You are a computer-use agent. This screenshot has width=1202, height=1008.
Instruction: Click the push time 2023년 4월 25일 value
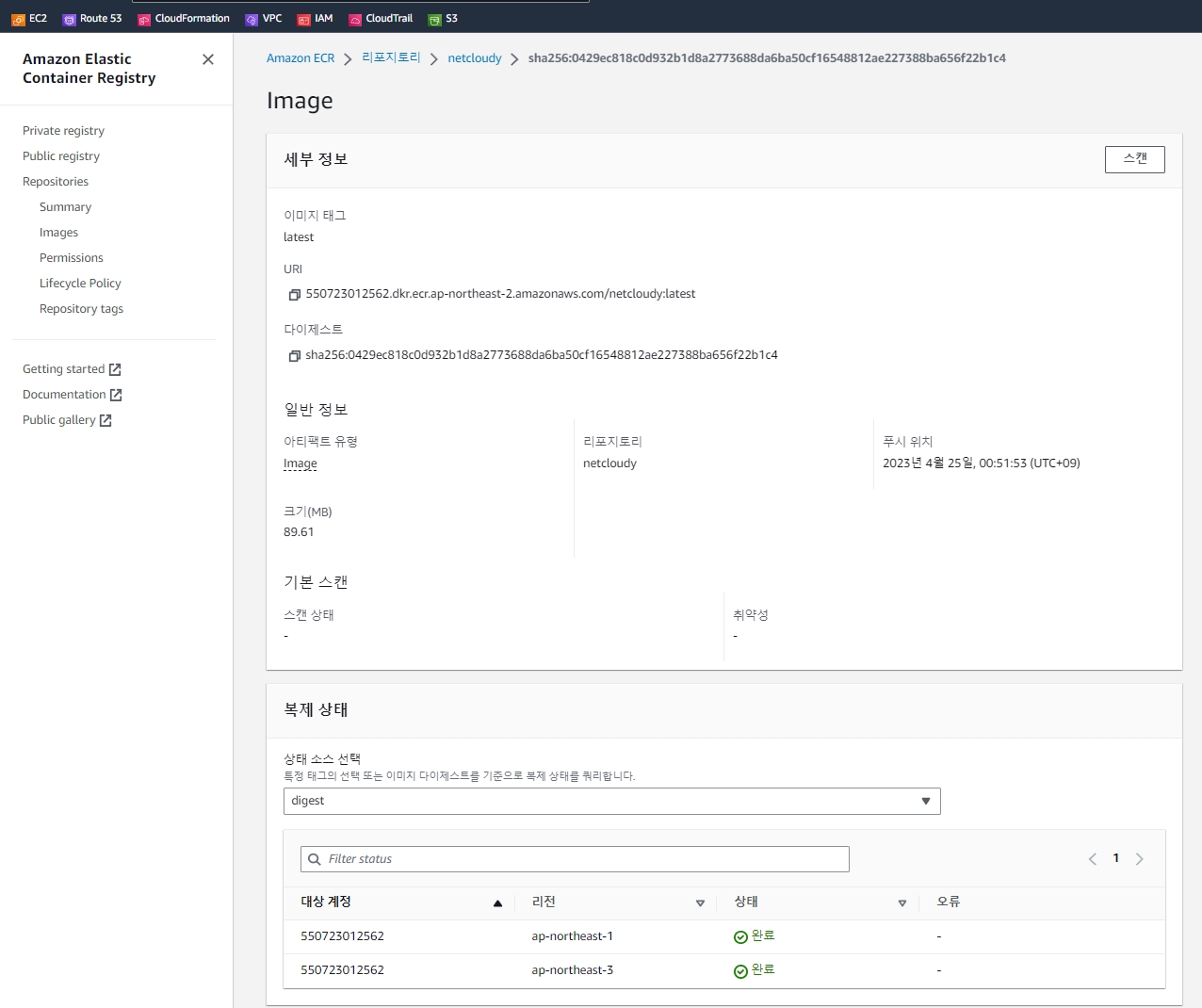pos(982,463)
